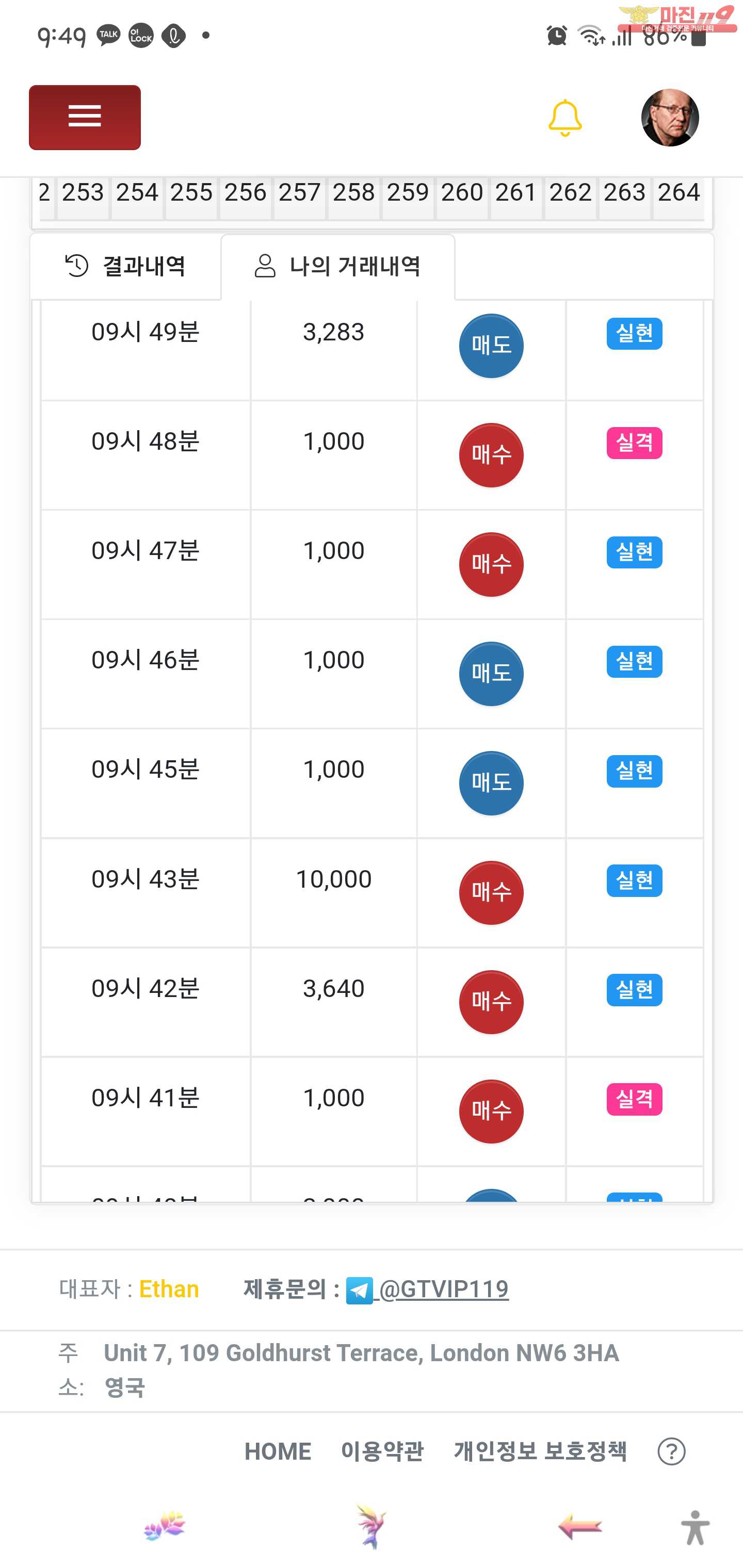Open the user profile avatar
This screenshot has width=743, height=1568.
click(x=669, y=118)
